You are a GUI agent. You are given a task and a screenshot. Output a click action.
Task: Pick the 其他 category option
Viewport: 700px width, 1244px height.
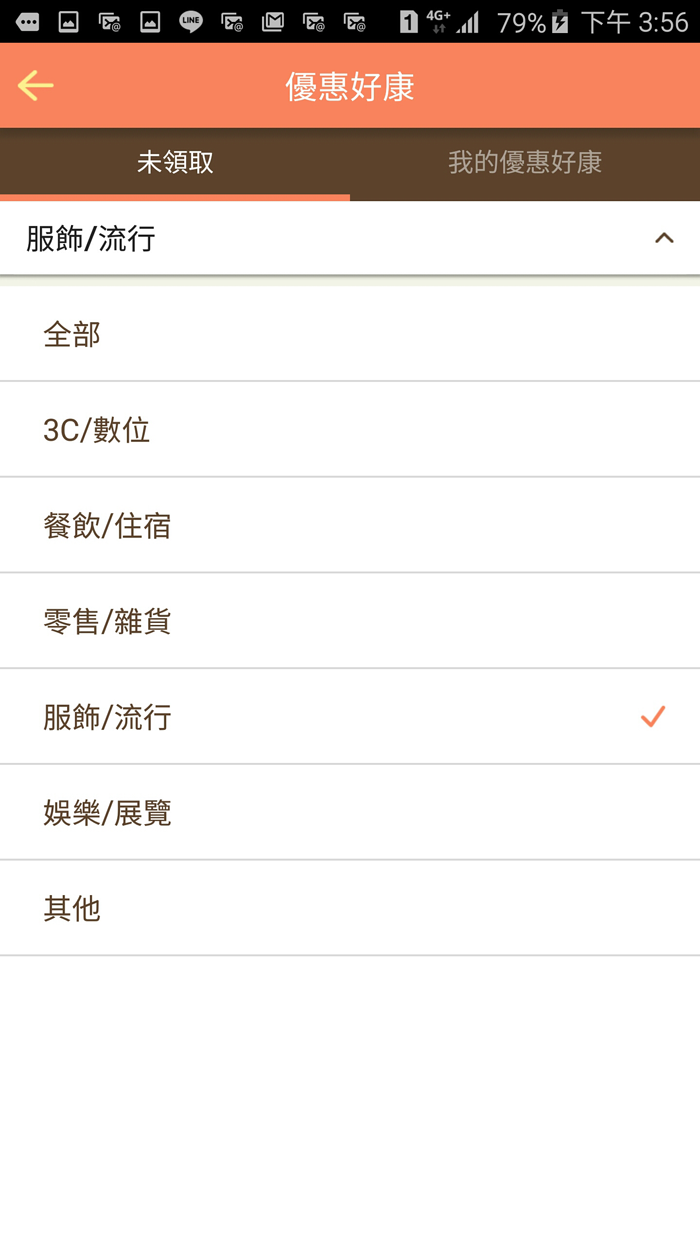click(350, 908)
